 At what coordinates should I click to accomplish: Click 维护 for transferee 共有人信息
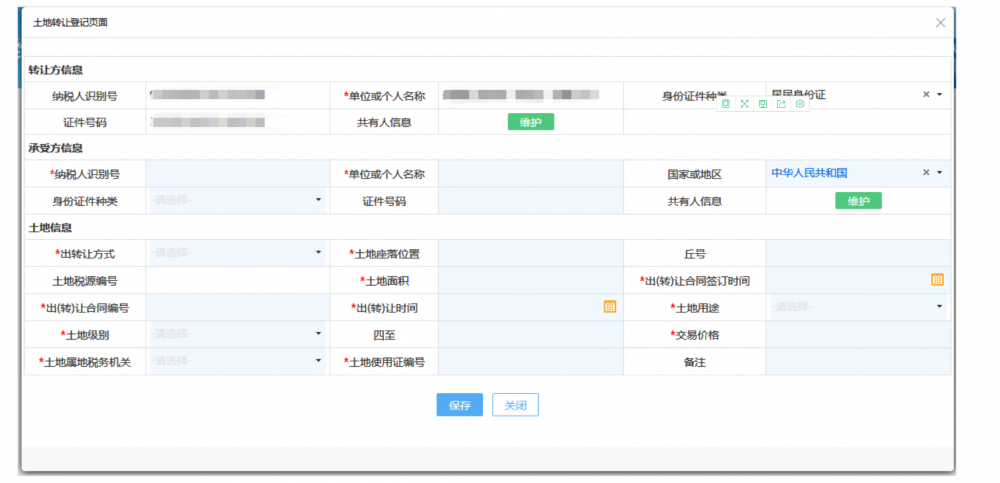click(x=858, y=201)
